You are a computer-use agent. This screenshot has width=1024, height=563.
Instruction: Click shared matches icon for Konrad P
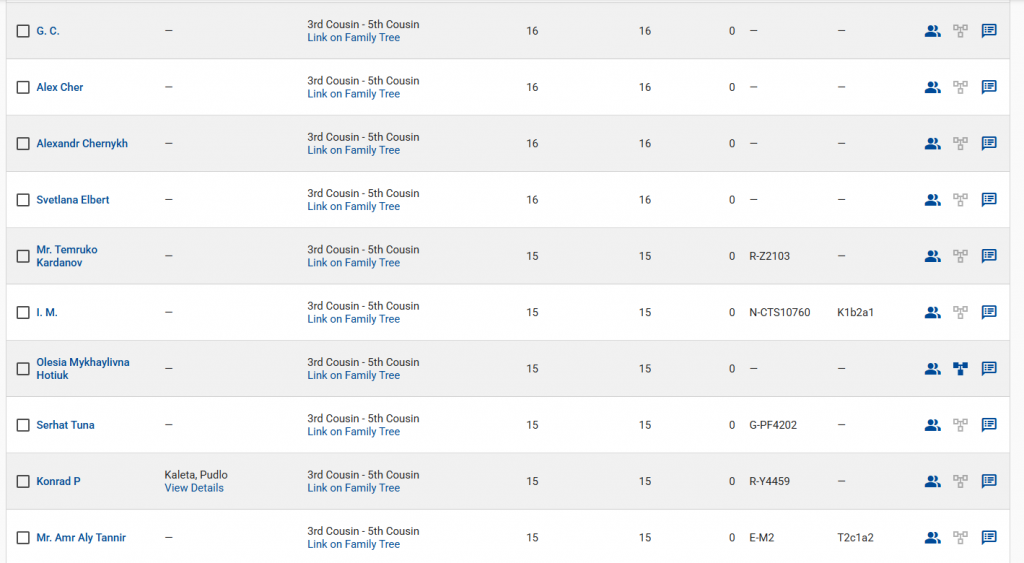[x=932, y=481]
